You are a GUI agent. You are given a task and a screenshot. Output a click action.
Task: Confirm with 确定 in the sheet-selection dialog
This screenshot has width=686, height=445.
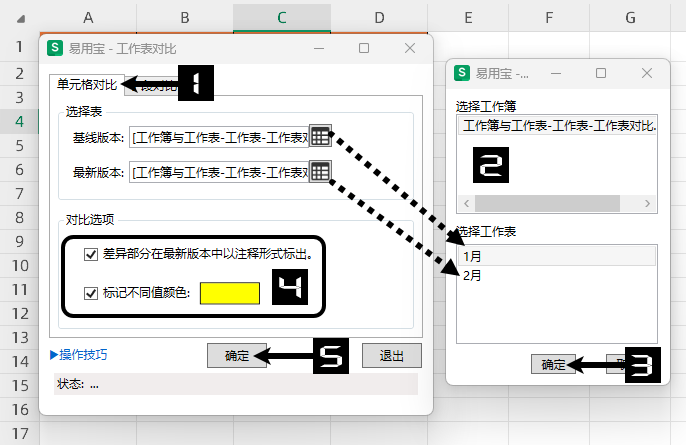pos(553,364)
